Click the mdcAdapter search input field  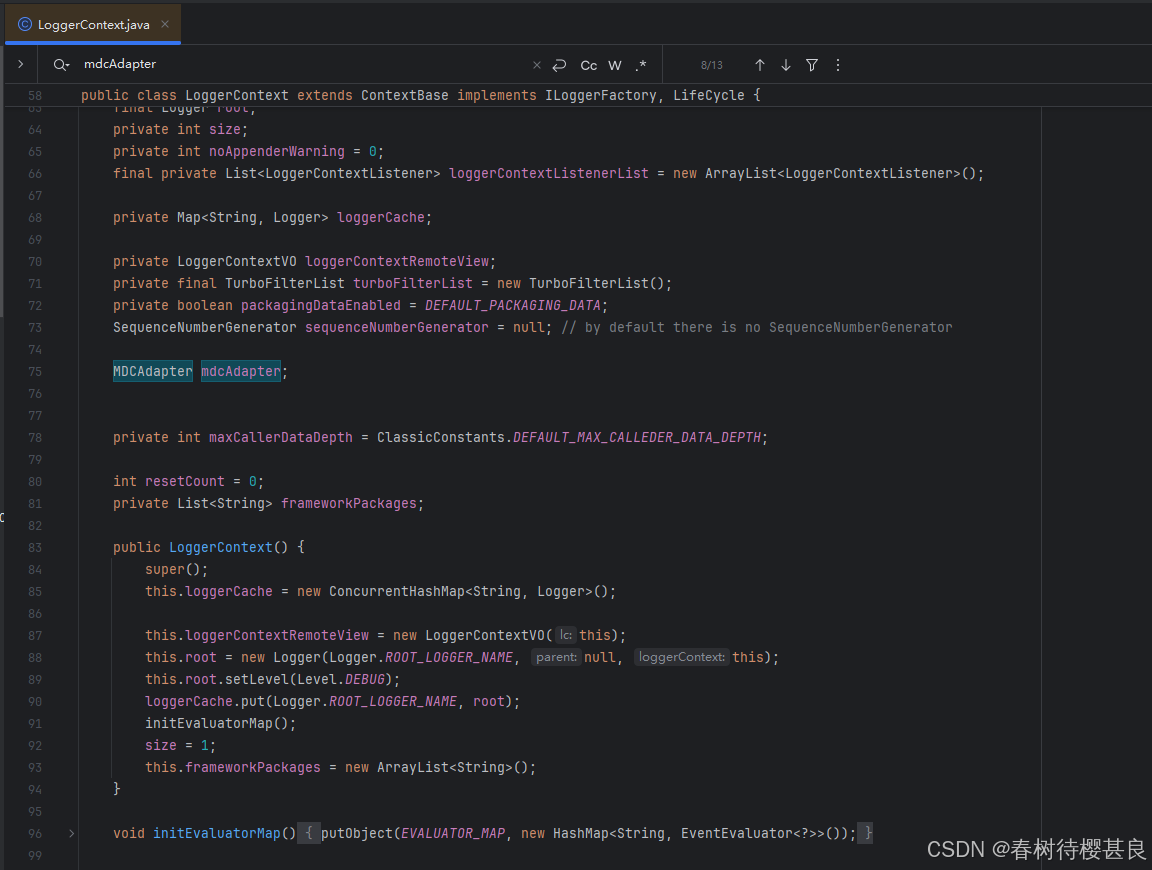(x=301, y=65)
